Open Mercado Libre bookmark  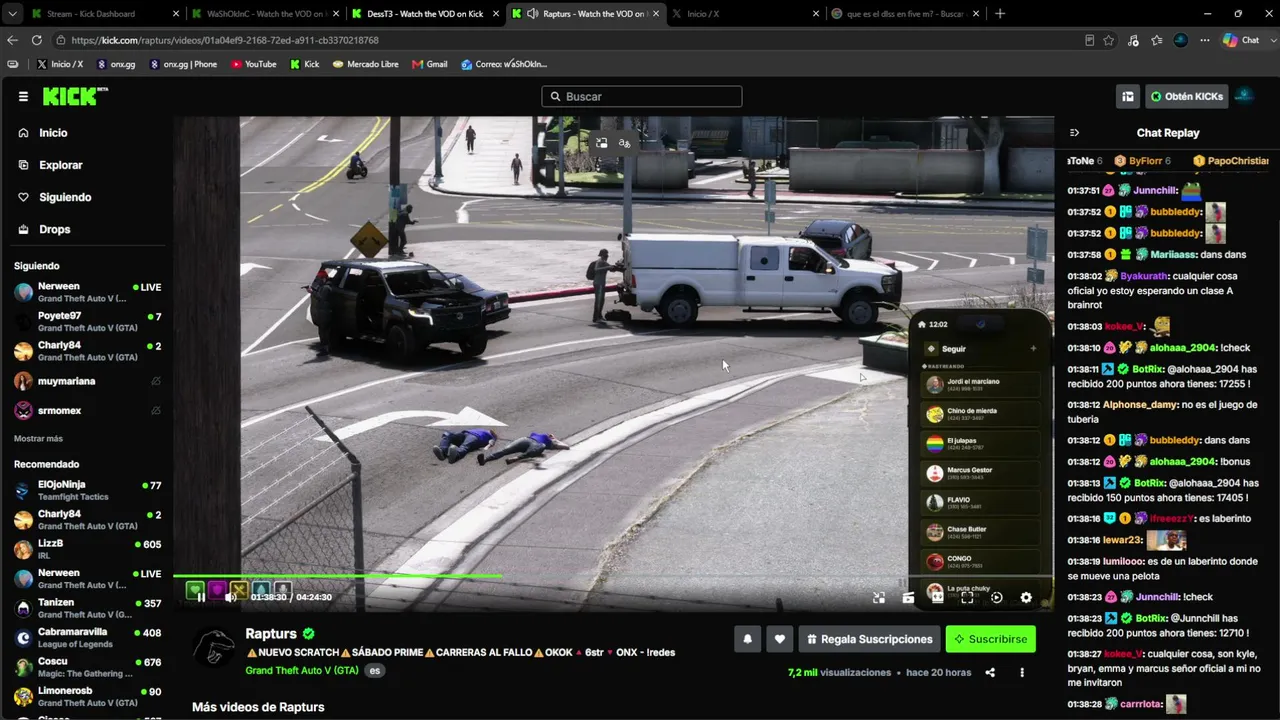coord(366,64)
